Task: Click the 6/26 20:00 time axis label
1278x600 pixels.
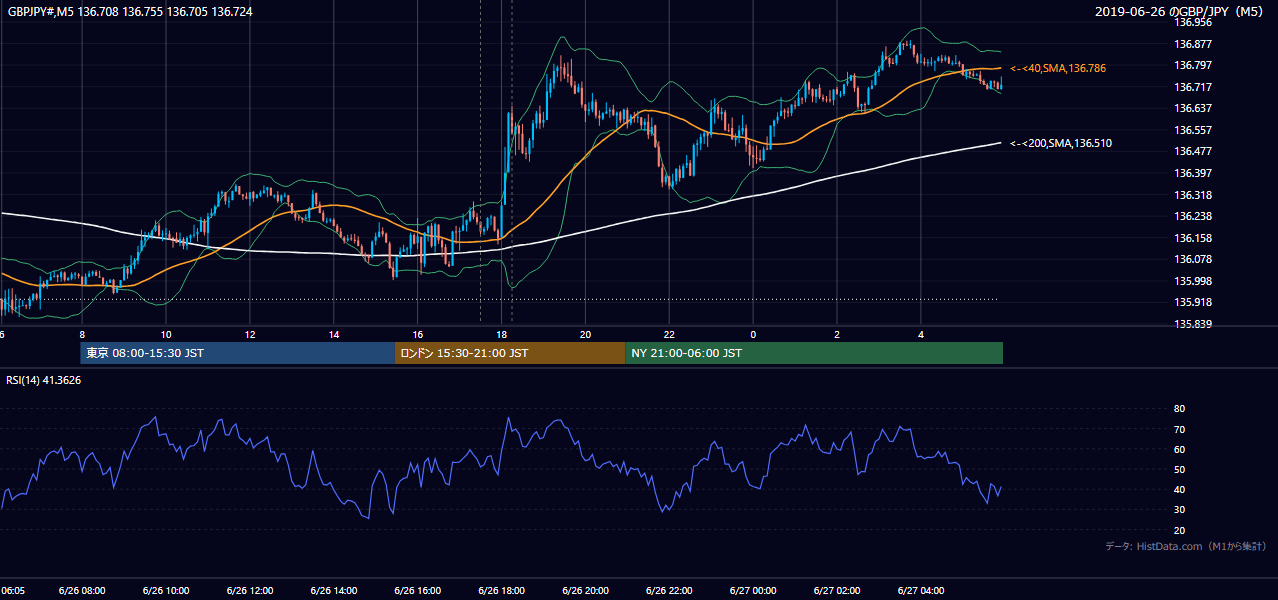Action: 586,590
